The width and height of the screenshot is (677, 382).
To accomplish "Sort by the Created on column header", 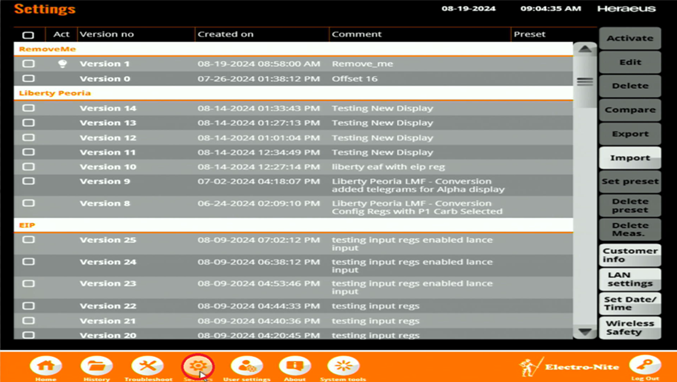I will [225, 34].
